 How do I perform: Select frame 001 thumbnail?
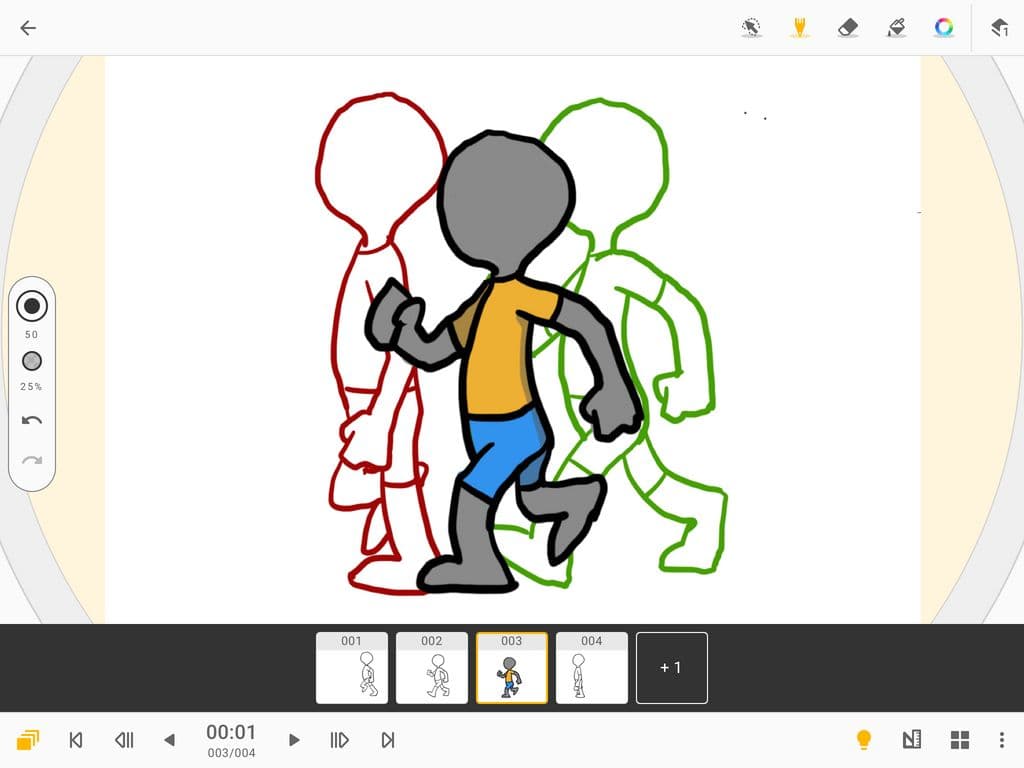[352, 667]
